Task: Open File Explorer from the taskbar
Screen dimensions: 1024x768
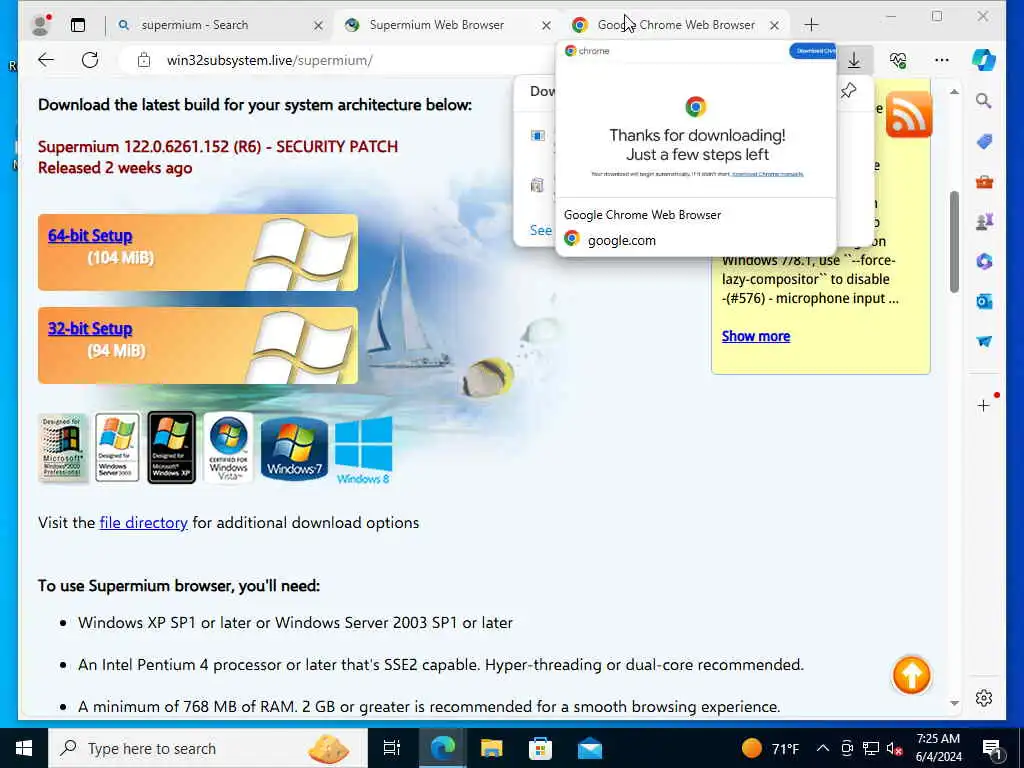Action: pos(491,748)
